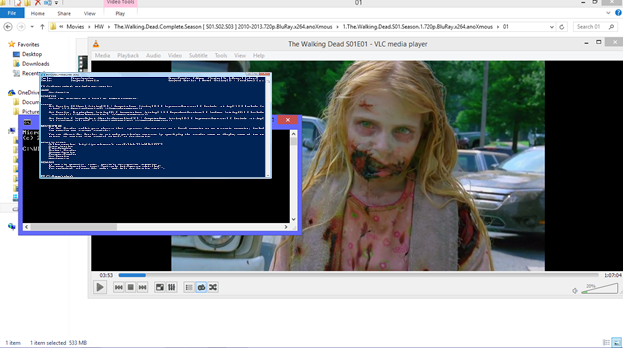Image resolution: width=635 pixels, height=363 pixels.
Task: Select HW in address path
Action: tap(99, 27)
